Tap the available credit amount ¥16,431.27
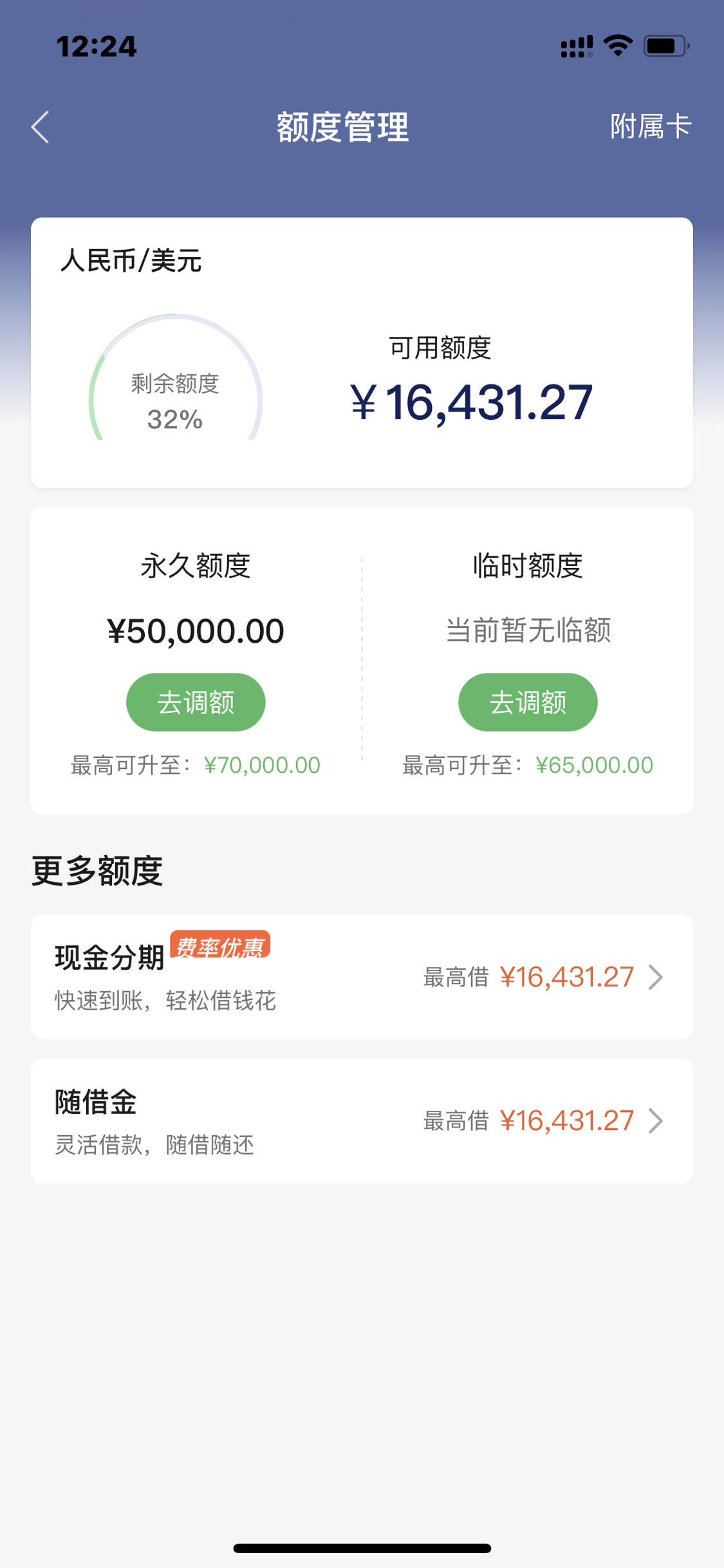 tap(471, 402)
